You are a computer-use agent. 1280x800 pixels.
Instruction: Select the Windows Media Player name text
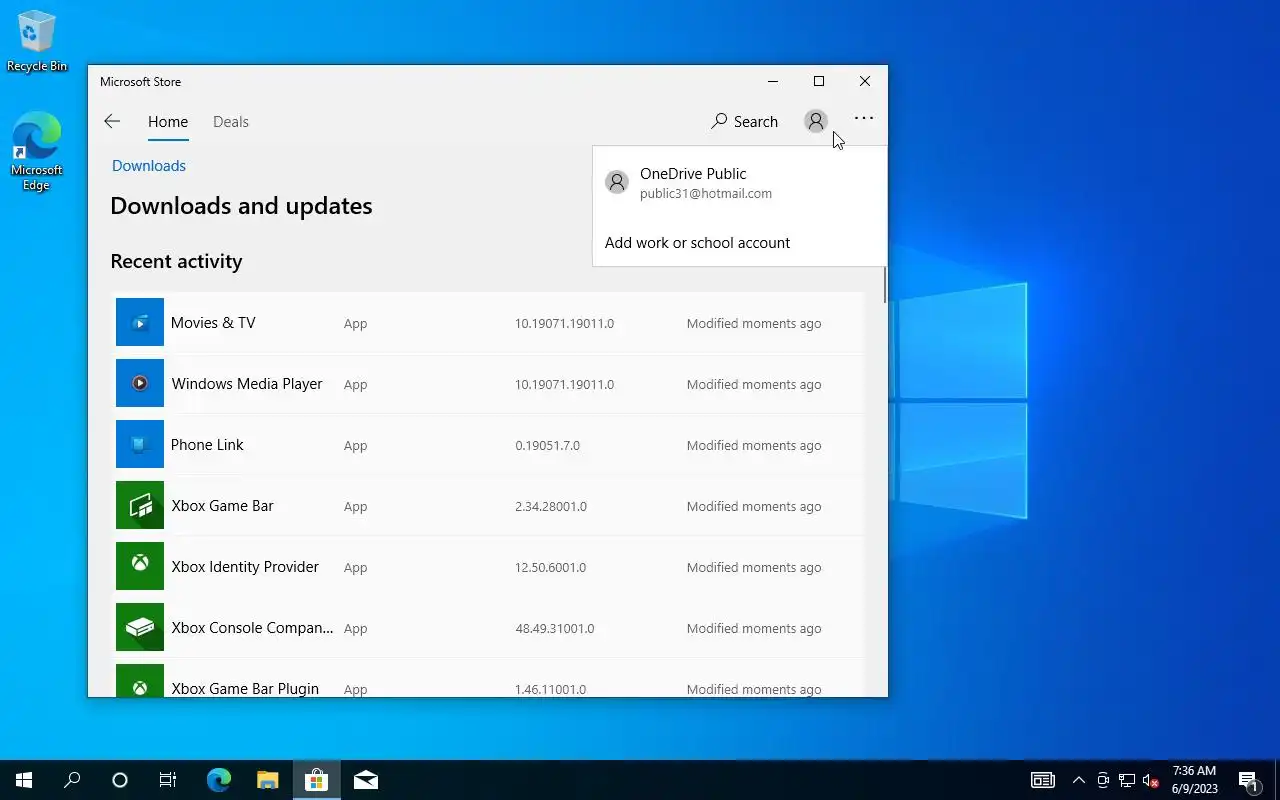pos(247,383)
